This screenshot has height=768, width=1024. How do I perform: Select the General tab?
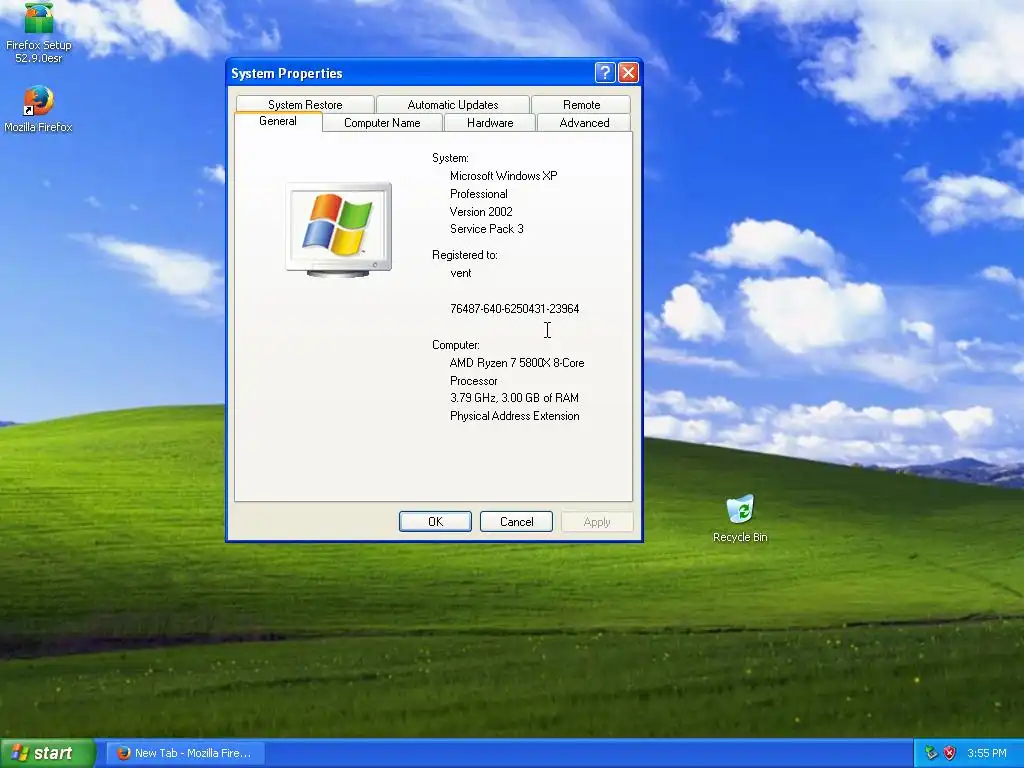click(278, 121)
